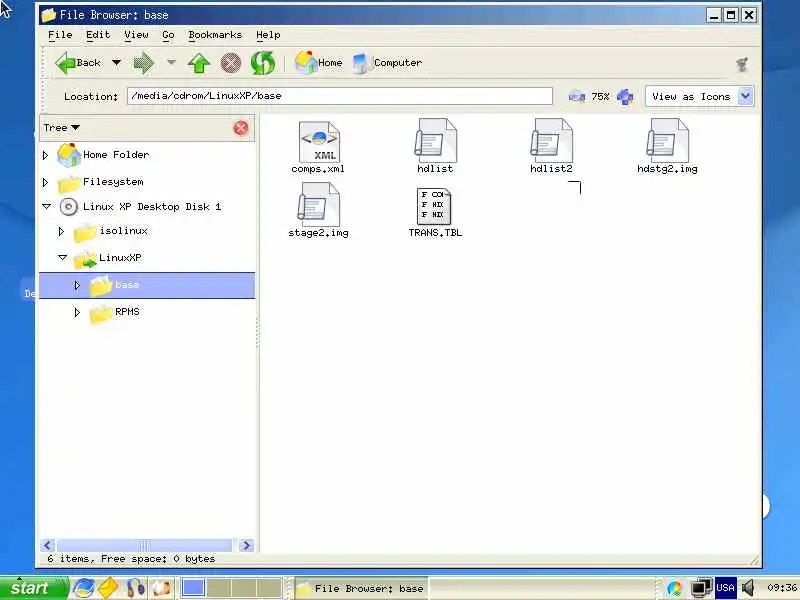Launch the web browser from the taskbar
The width and height of the screenshot is (800, 600).
coord(83,588)
